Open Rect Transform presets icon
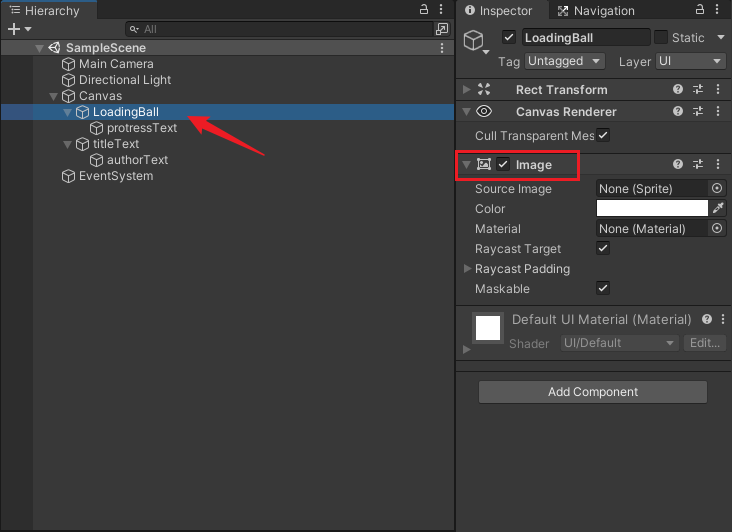 (x=698, y=89)
